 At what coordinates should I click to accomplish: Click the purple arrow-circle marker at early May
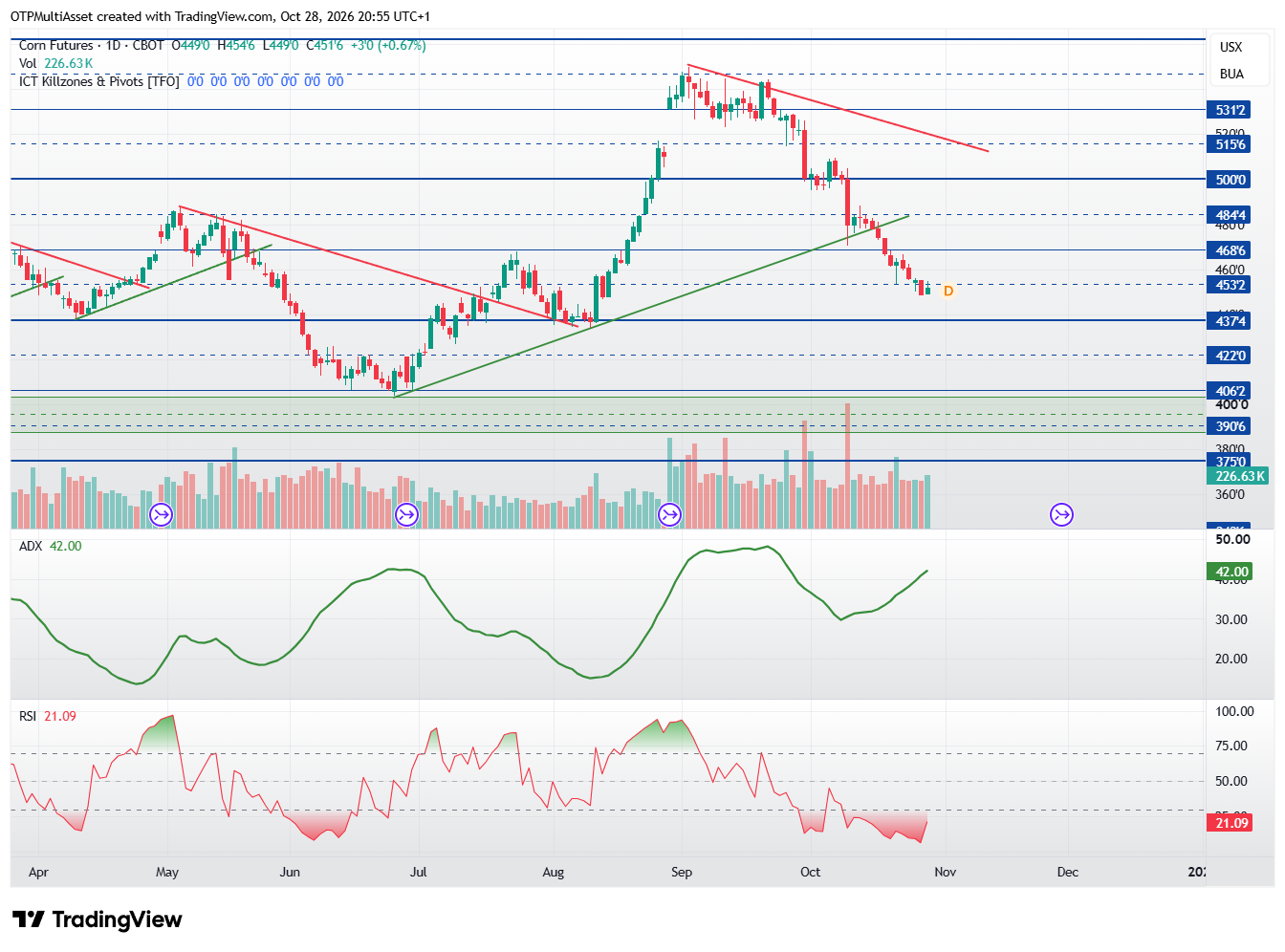tap(161, 515)
